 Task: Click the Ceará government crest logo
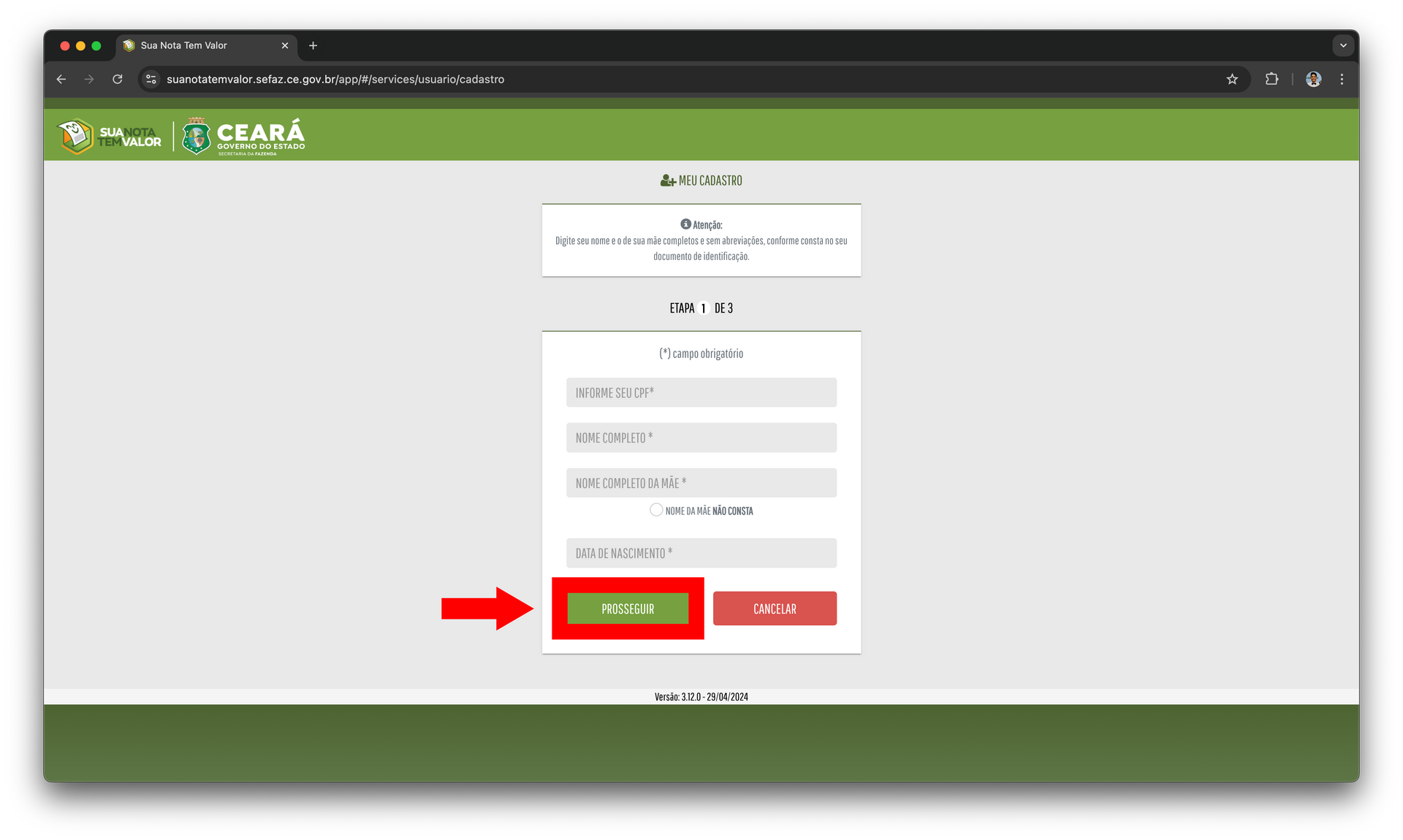(x=196, y=137)
